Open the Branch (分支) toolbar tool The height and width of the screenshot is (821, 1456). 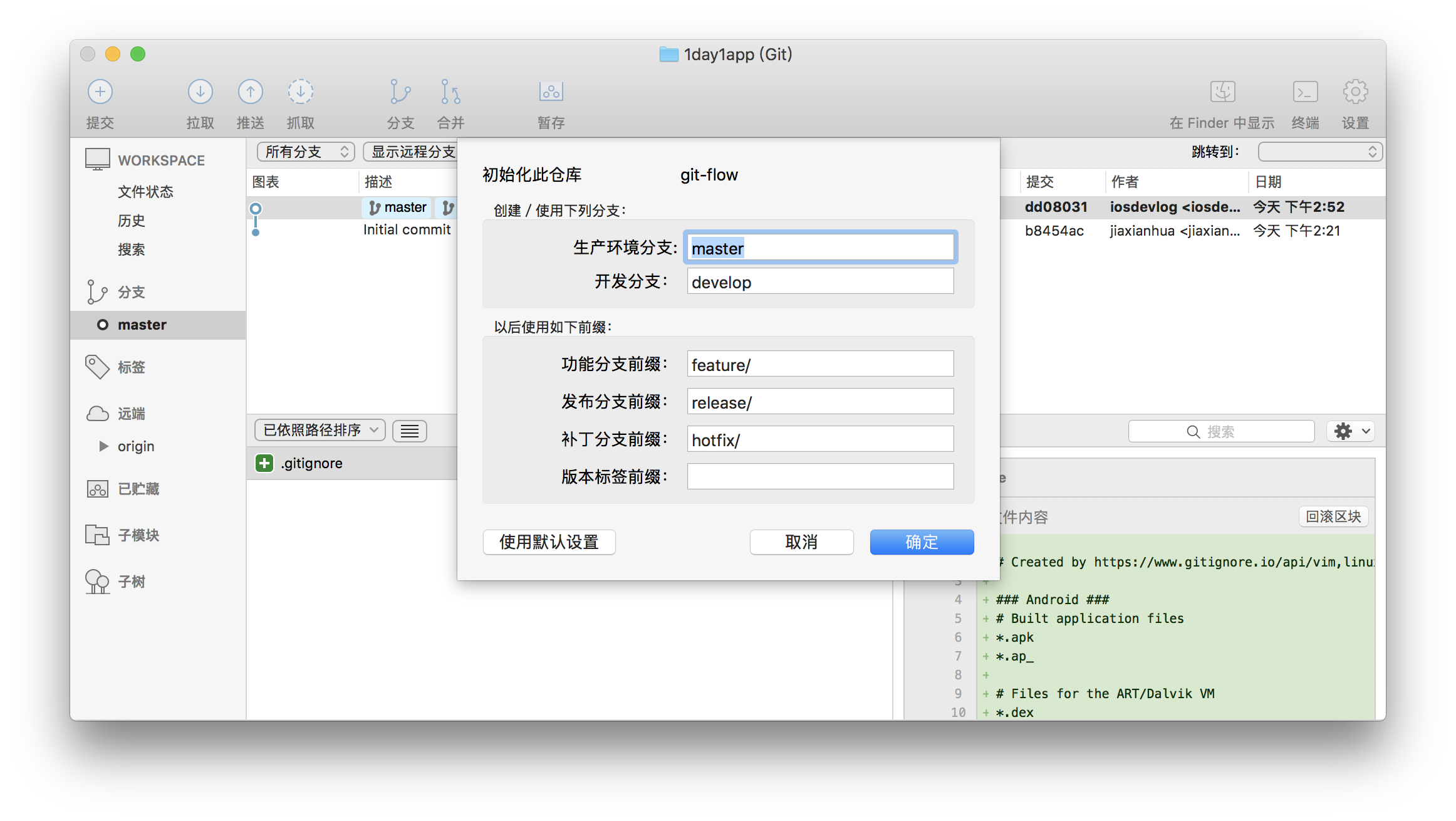point(400,92)
